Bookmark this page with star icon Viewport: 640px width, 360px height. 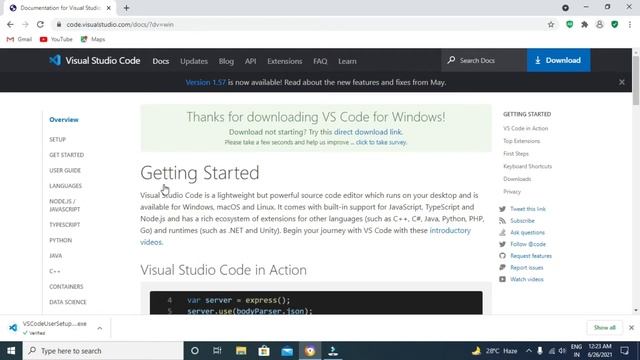coord(551,24)
